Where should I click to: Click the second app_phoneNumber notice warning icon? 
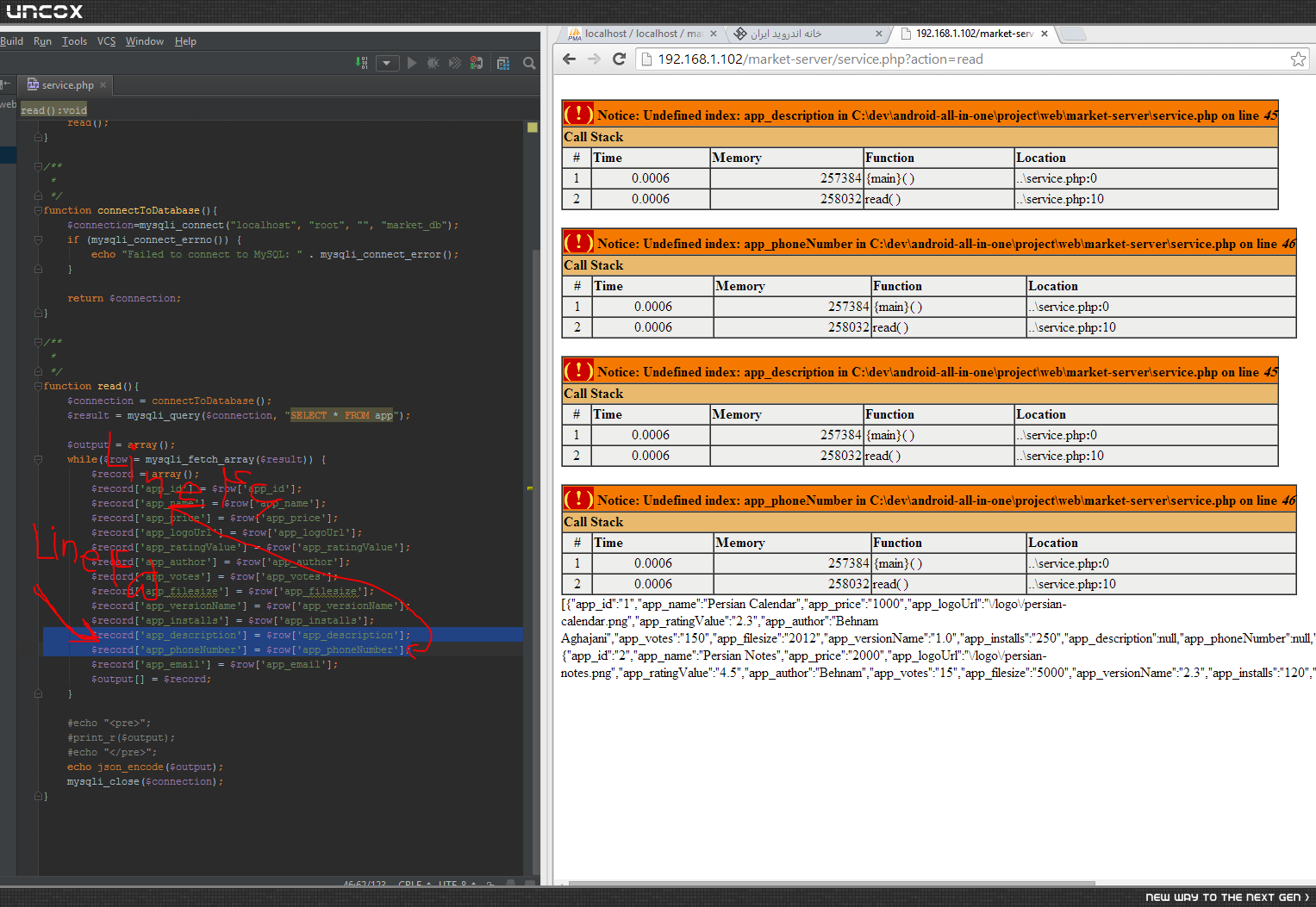pos(578,499)
